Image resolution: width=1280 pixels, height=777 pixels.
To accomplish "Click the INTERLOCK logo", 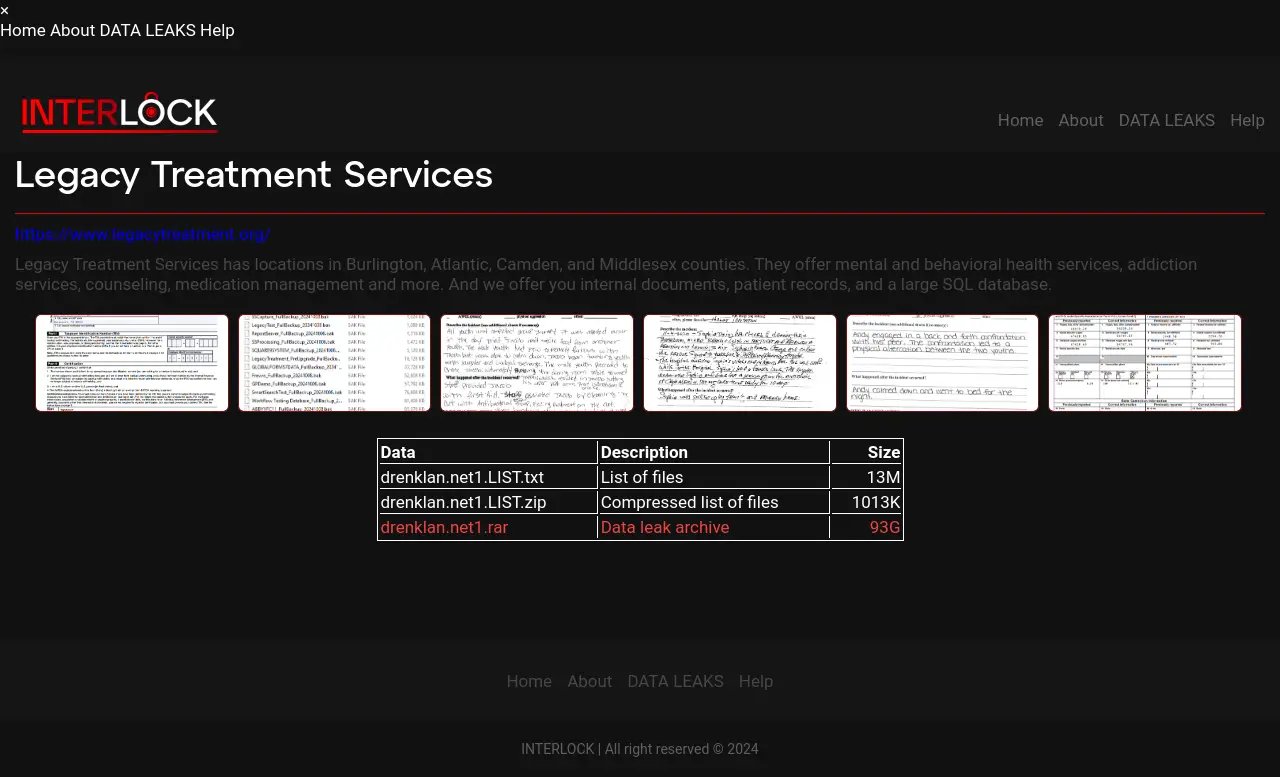I will pyautogui.click(x=119, y=113).
